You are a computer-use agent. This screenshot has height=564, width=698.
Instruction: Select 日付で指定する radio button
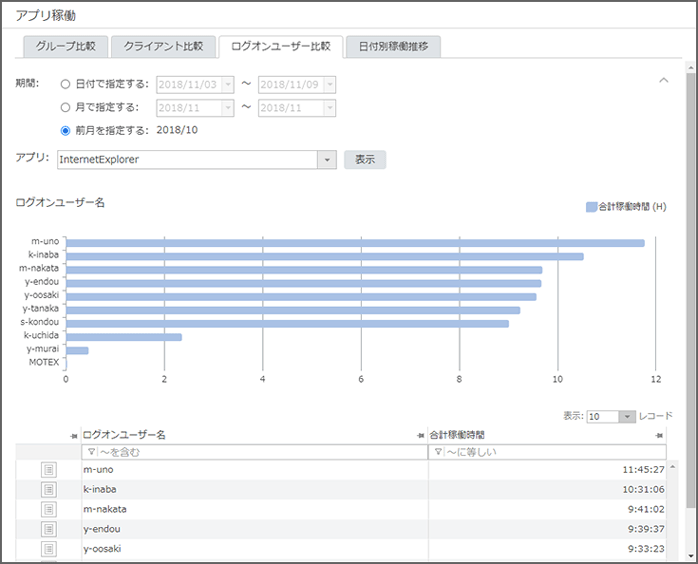pyautogui.click(x=65, y=84)
